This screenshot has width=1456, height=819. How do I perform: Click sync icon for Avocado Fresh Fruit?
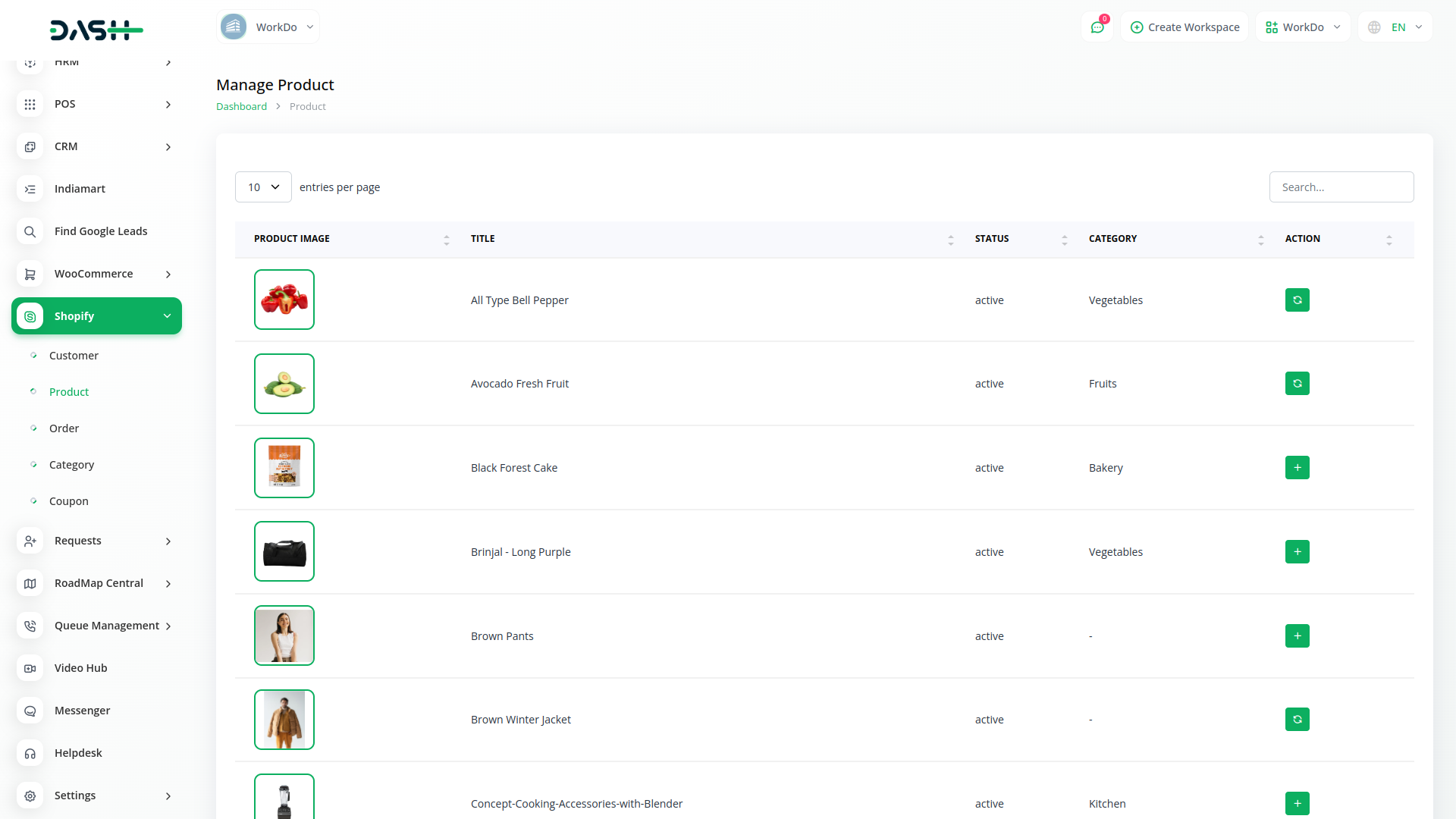click(x=1297, y=384)
